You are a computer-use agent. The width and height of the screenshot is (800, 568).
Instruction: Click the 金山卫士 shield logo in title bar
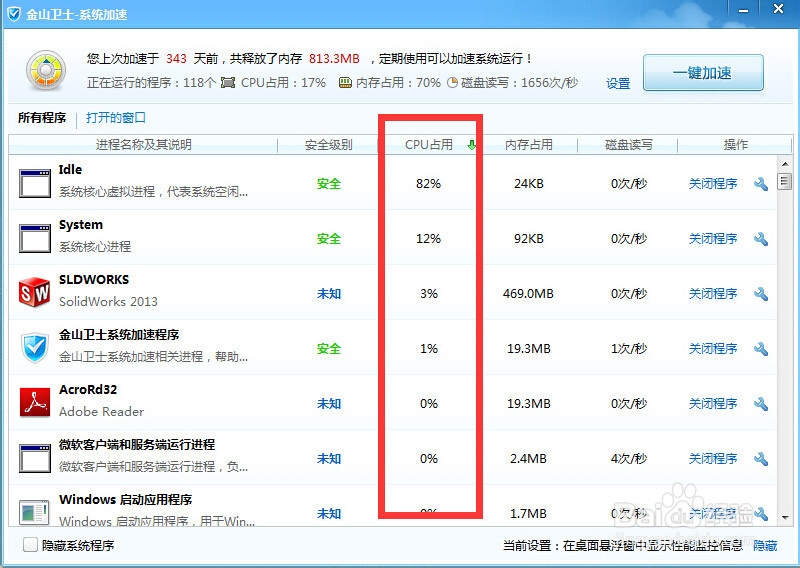[14, 14]
